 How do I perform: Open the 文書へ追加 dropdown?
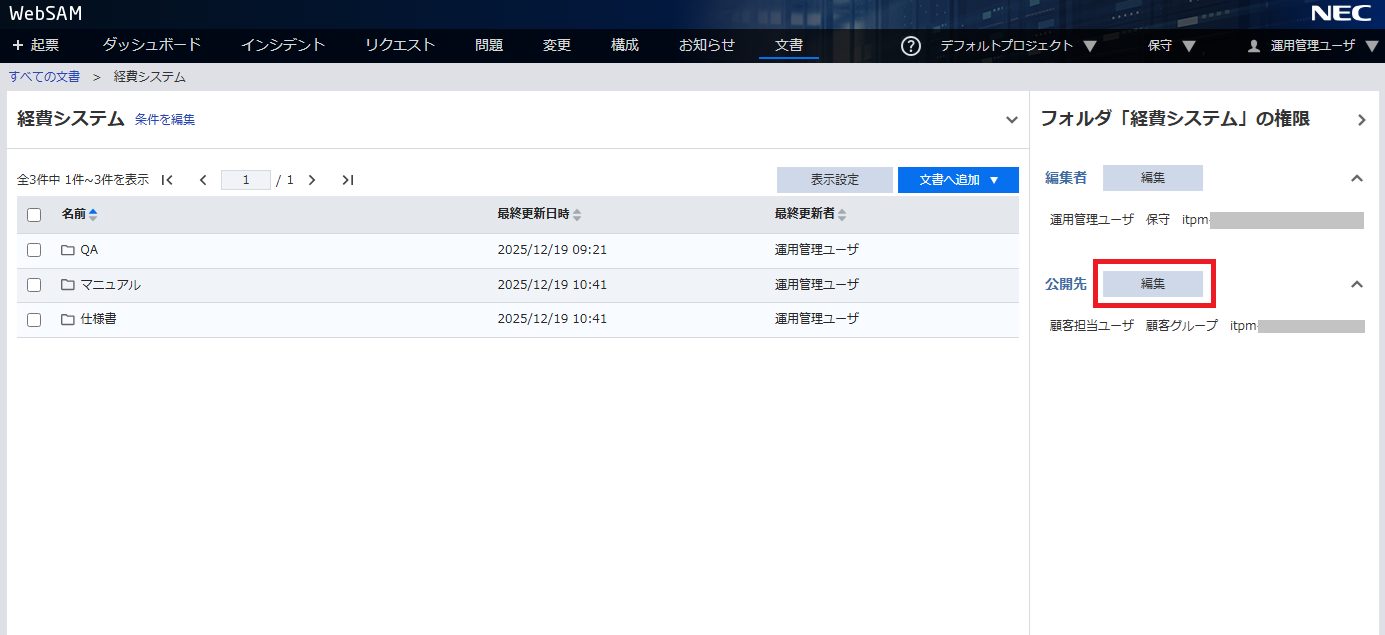[x=958, y=180]
